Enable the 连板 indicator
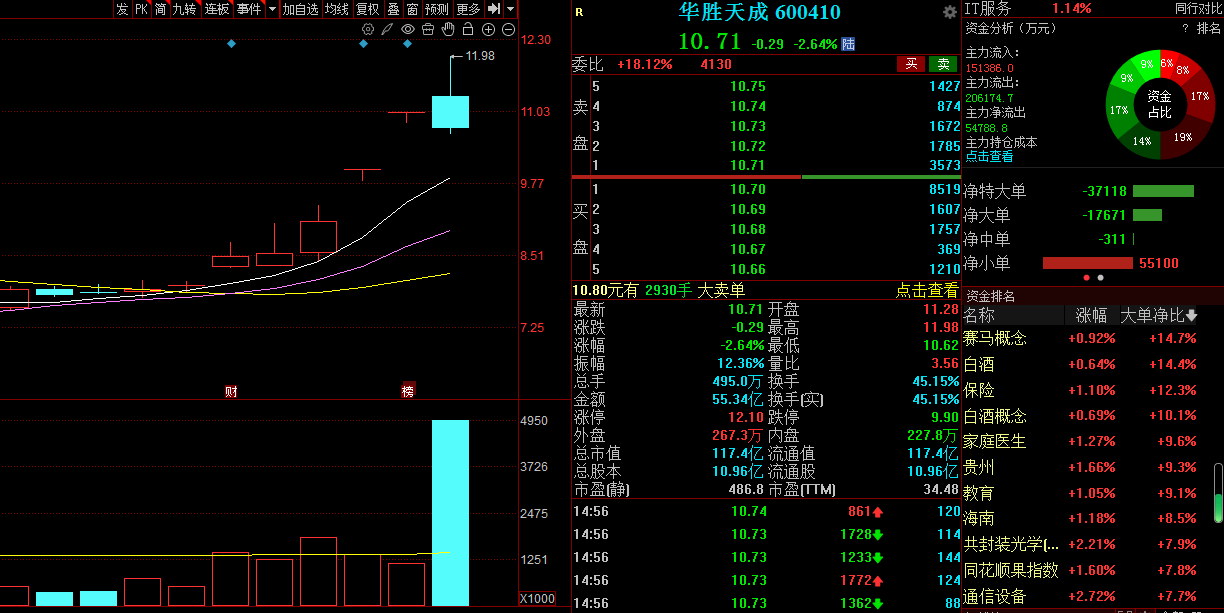The width and height of the screenshot is (1224, 613). point(217,9)
